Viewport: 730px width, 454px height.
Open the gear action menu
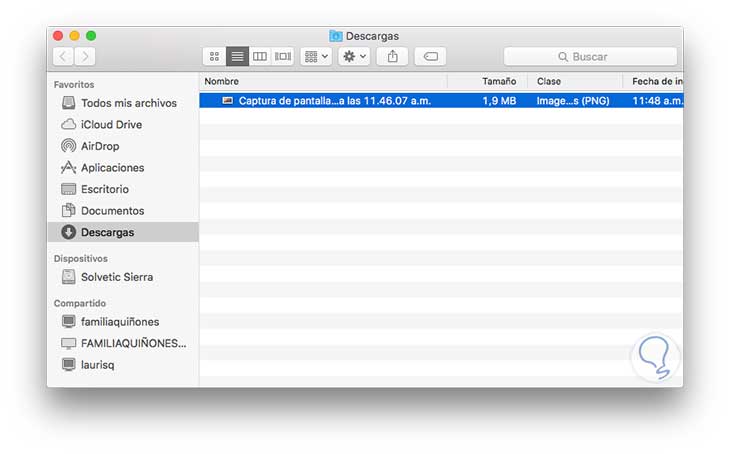(x=354, y=56)
